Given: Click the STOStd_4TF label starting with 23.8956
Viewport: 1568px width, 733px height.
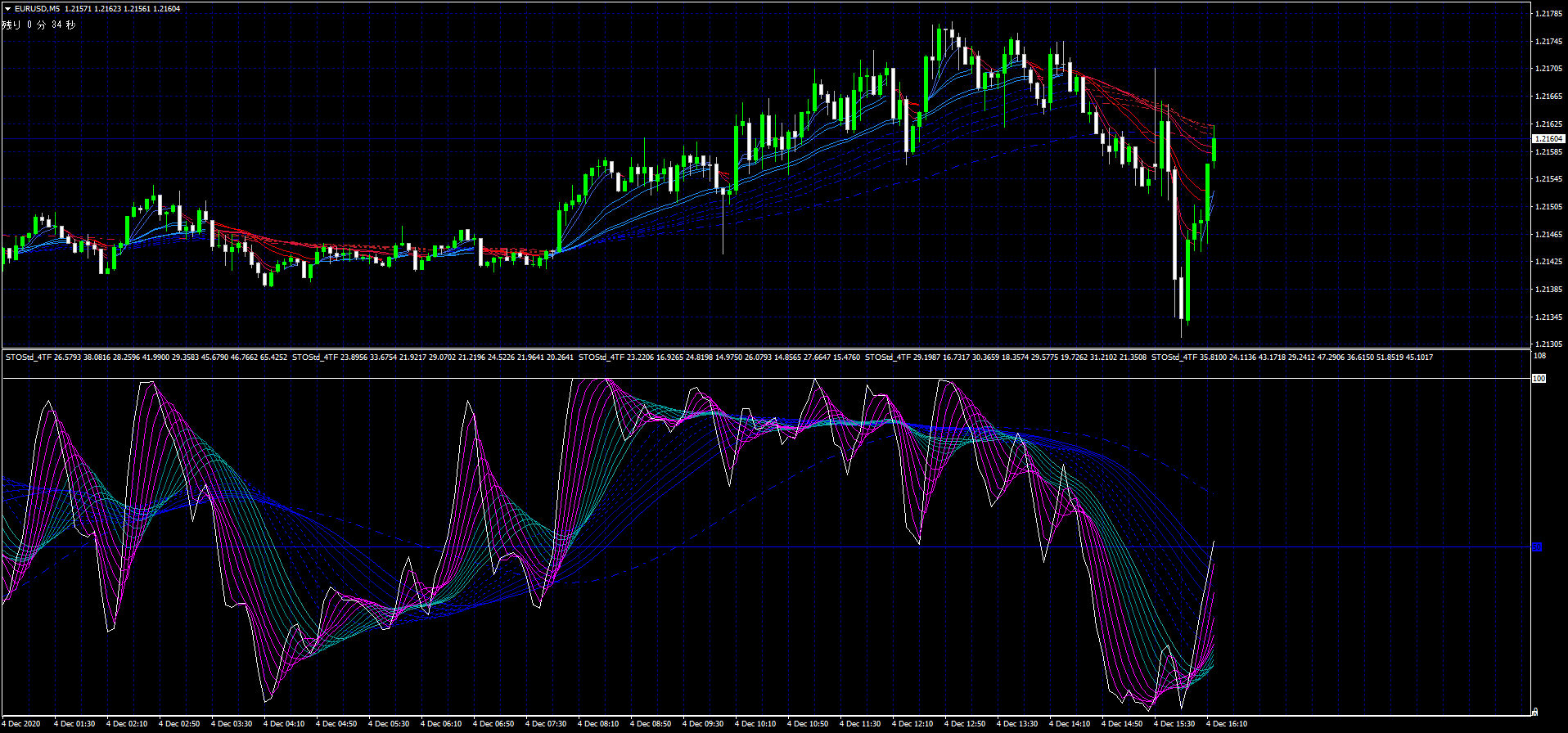Looking at the screenshot, I should click(433, 358).
